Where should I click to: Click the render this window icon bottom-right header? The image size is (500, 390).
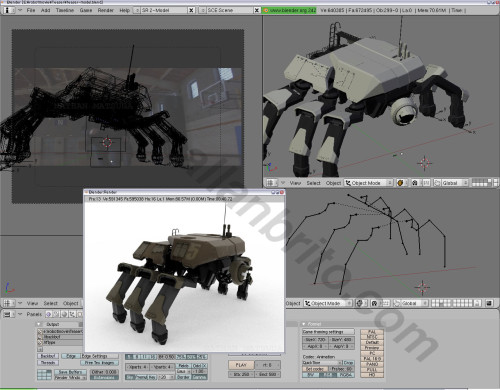point(489,303)
